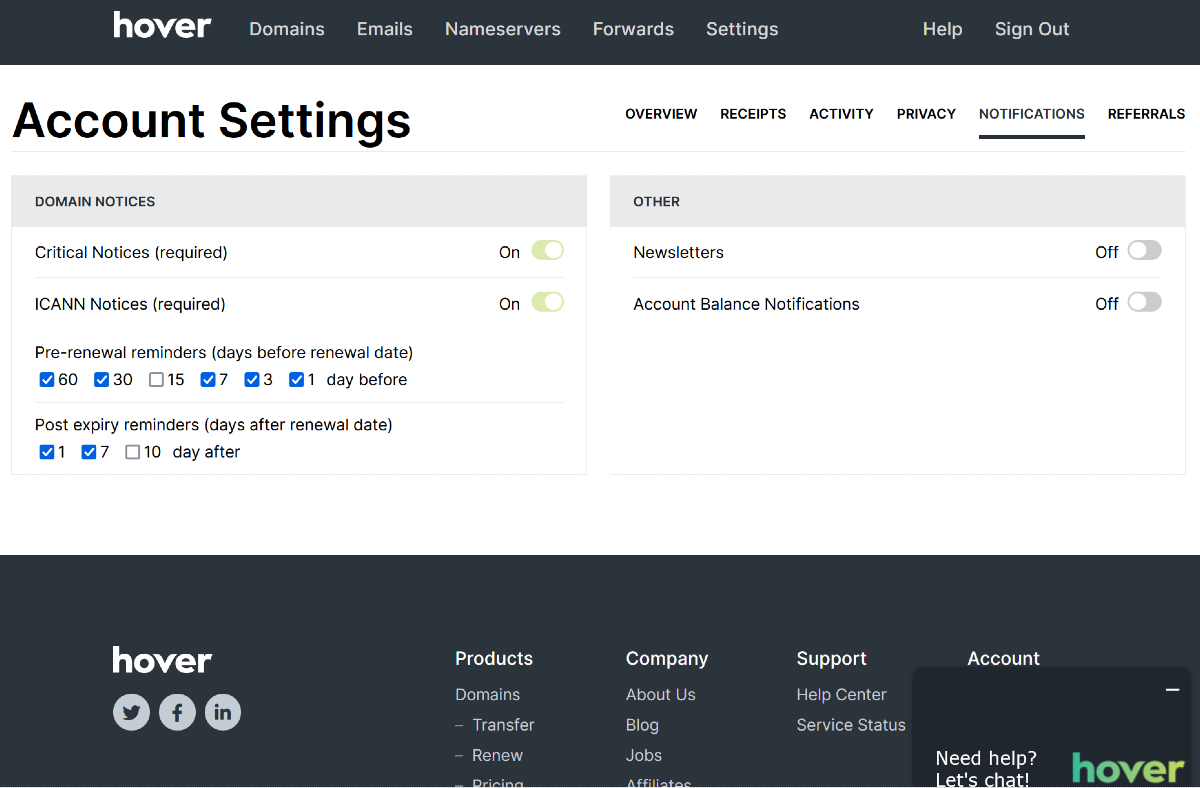Uncheck the 60-day pre-renewal reminder
The width and height of the screenshot is (1200, 788).
coord(47,379)
